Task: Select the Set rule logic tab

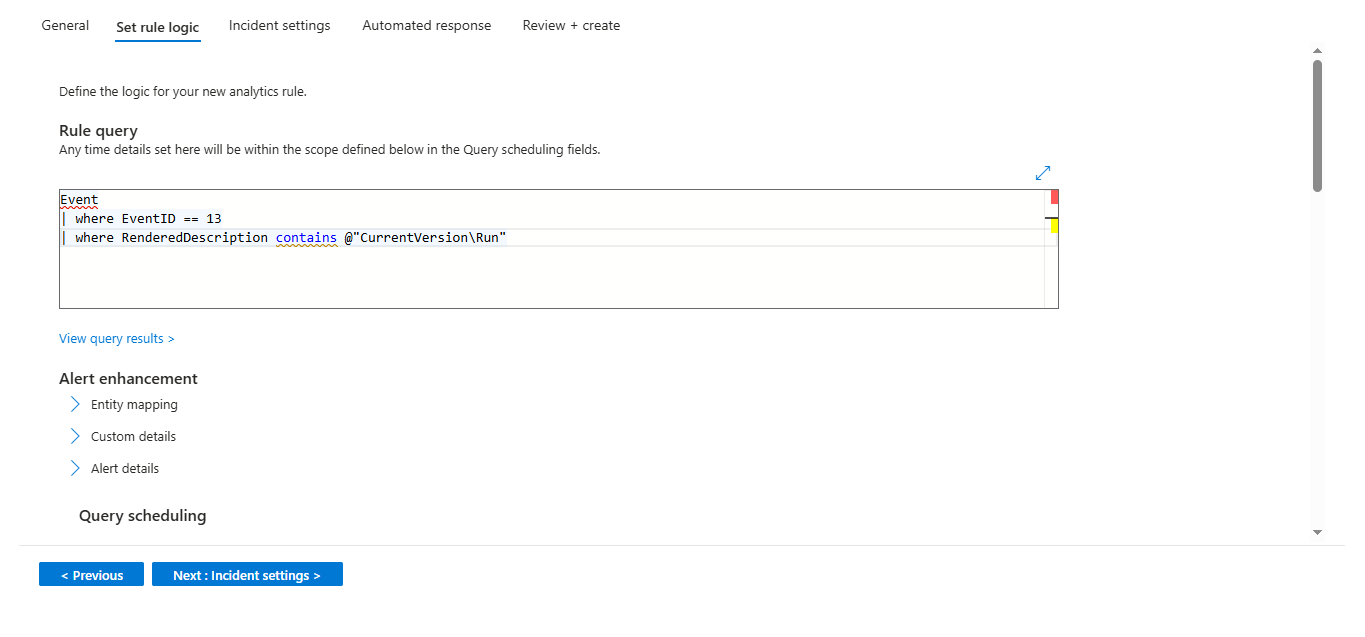Action: coord(158,27)
